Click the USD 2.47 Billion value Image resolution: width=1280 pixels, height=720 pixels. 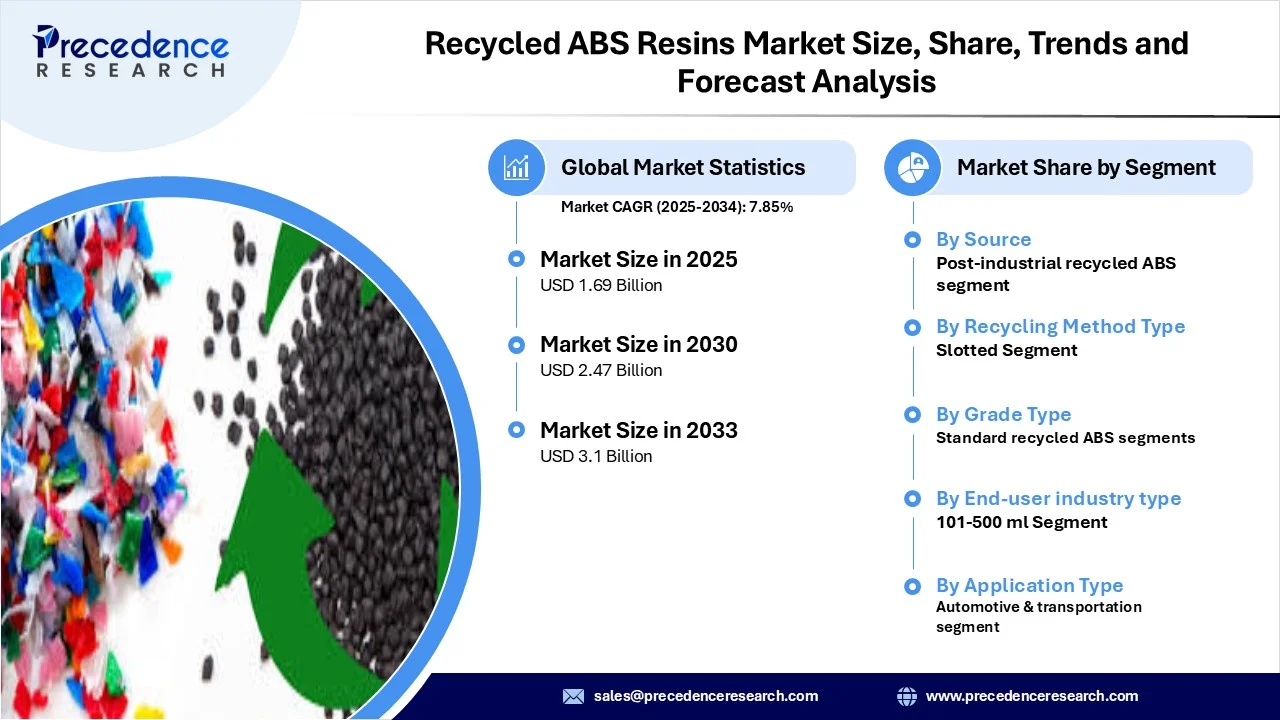tap(601, 370)
